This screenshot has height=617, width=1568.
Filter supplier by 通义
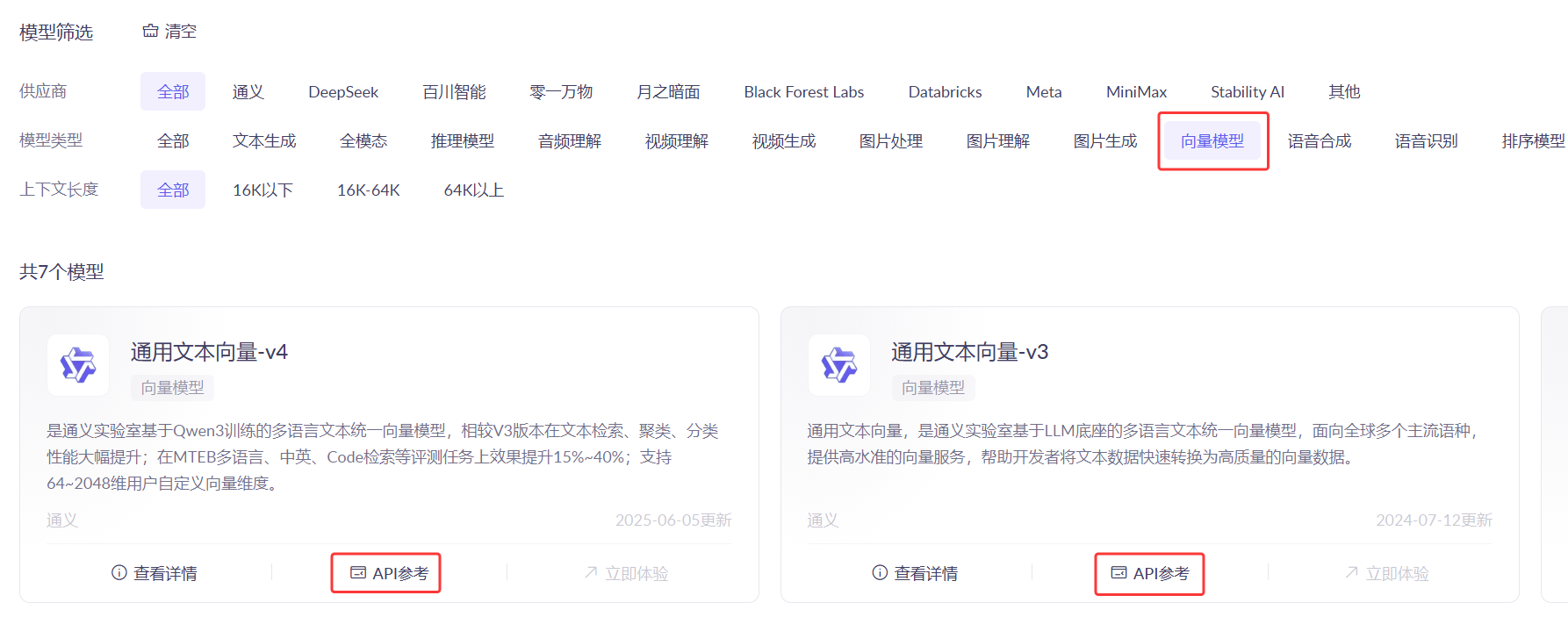(248, 91)
